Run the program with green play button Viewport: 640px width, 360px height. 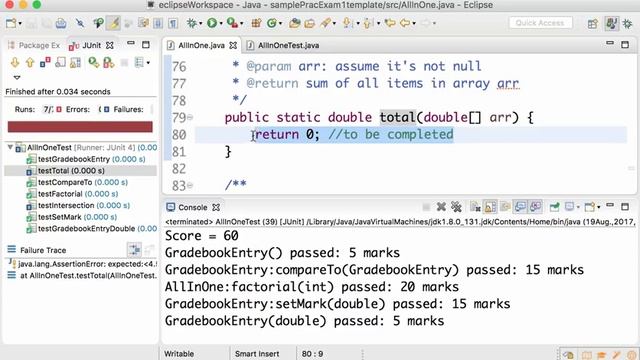[212, 23]
